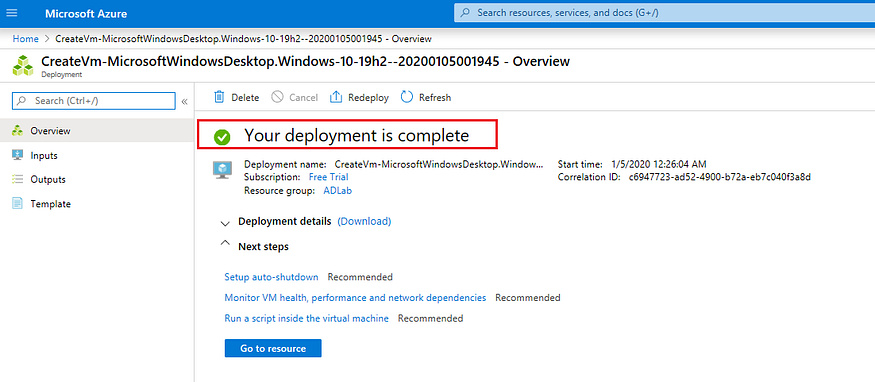Focus the Search (Ctrl+/) sidebar field
The image size is (875, 382).
[x=94, y=101]
